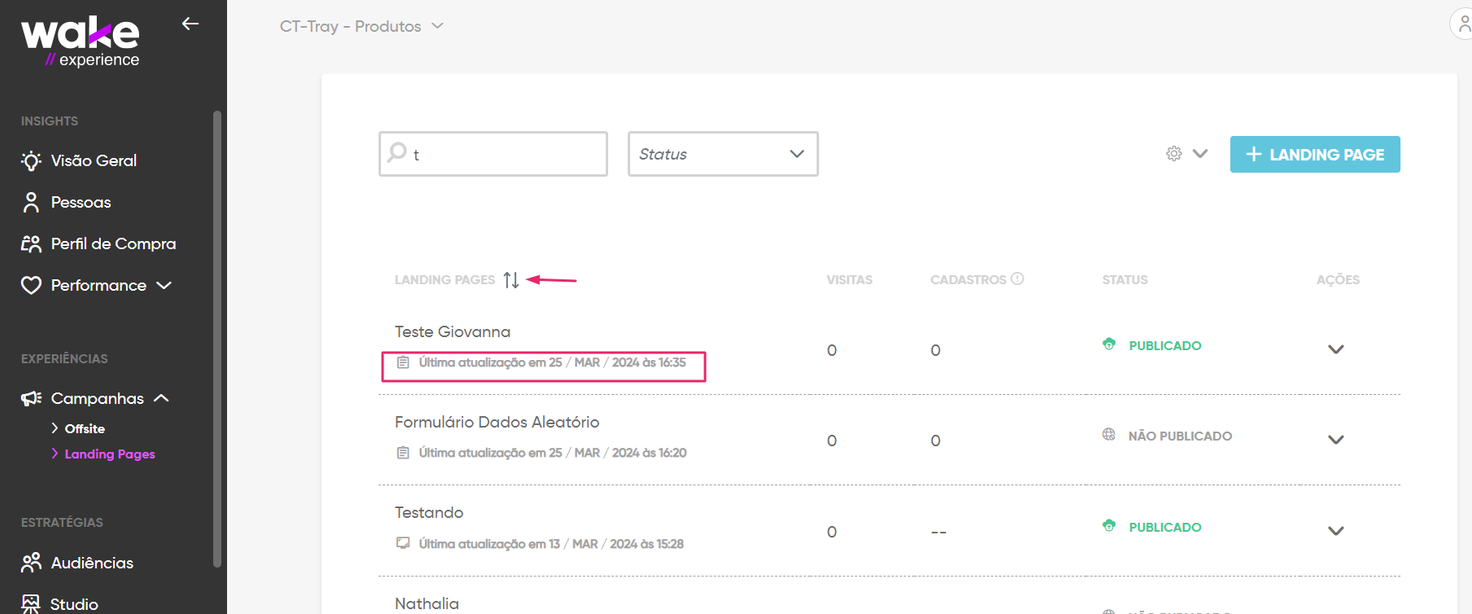
Task: Click the published icon for Teste Giovanna
Action: click(x=1108, y=345)
